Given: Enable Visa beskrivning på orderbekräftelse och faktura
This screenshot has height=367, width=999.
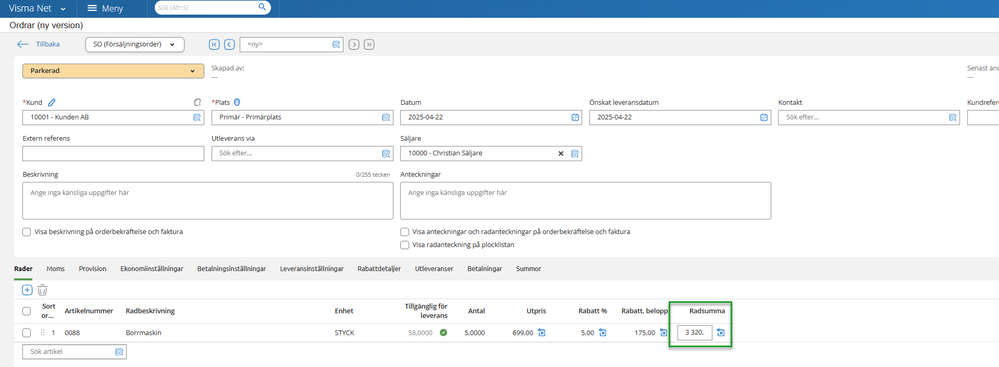Looking at the screenshot, I should (27, 232).
